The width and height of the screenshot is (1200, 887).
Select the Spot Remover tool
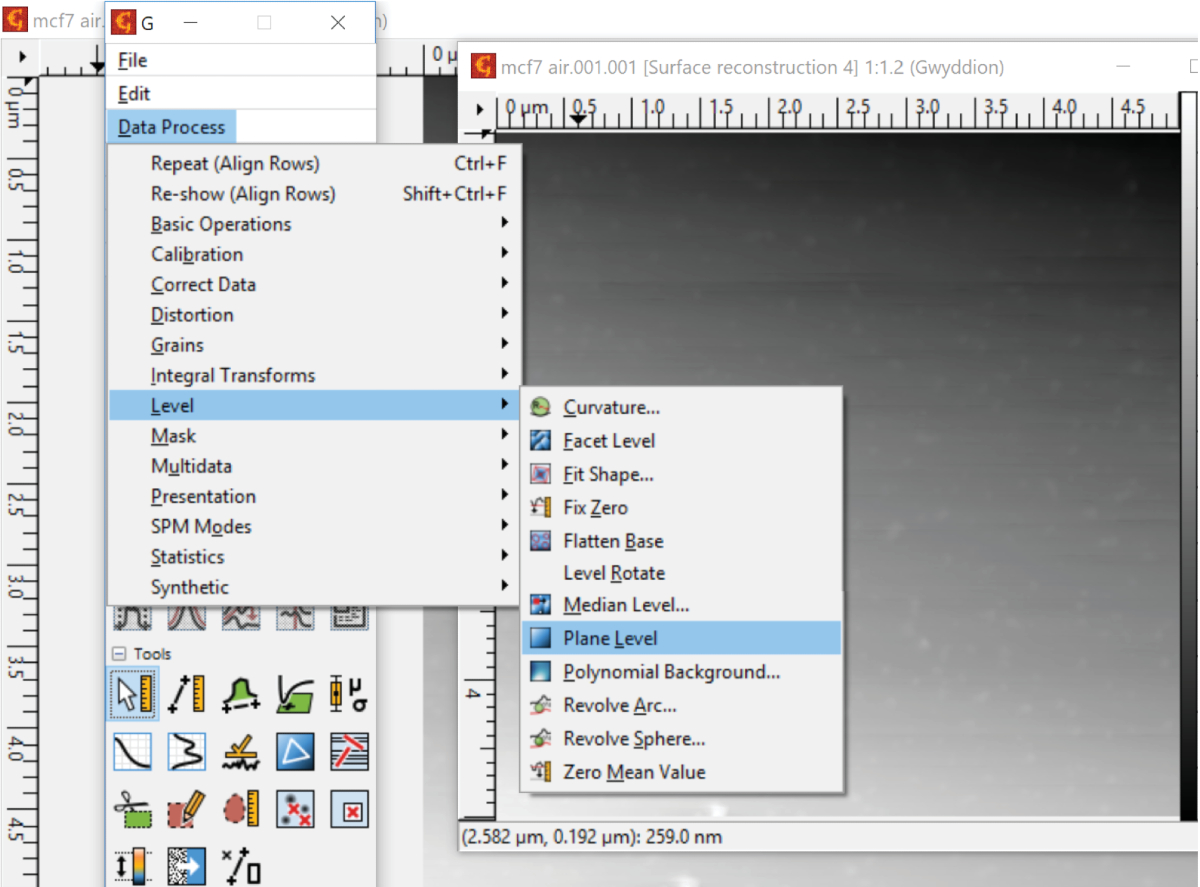(x=349, y=809)
